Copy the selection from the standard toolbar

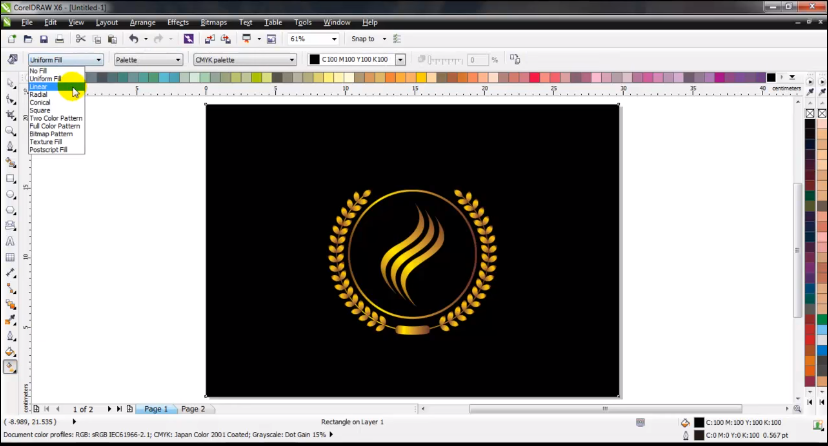point(97,39)
